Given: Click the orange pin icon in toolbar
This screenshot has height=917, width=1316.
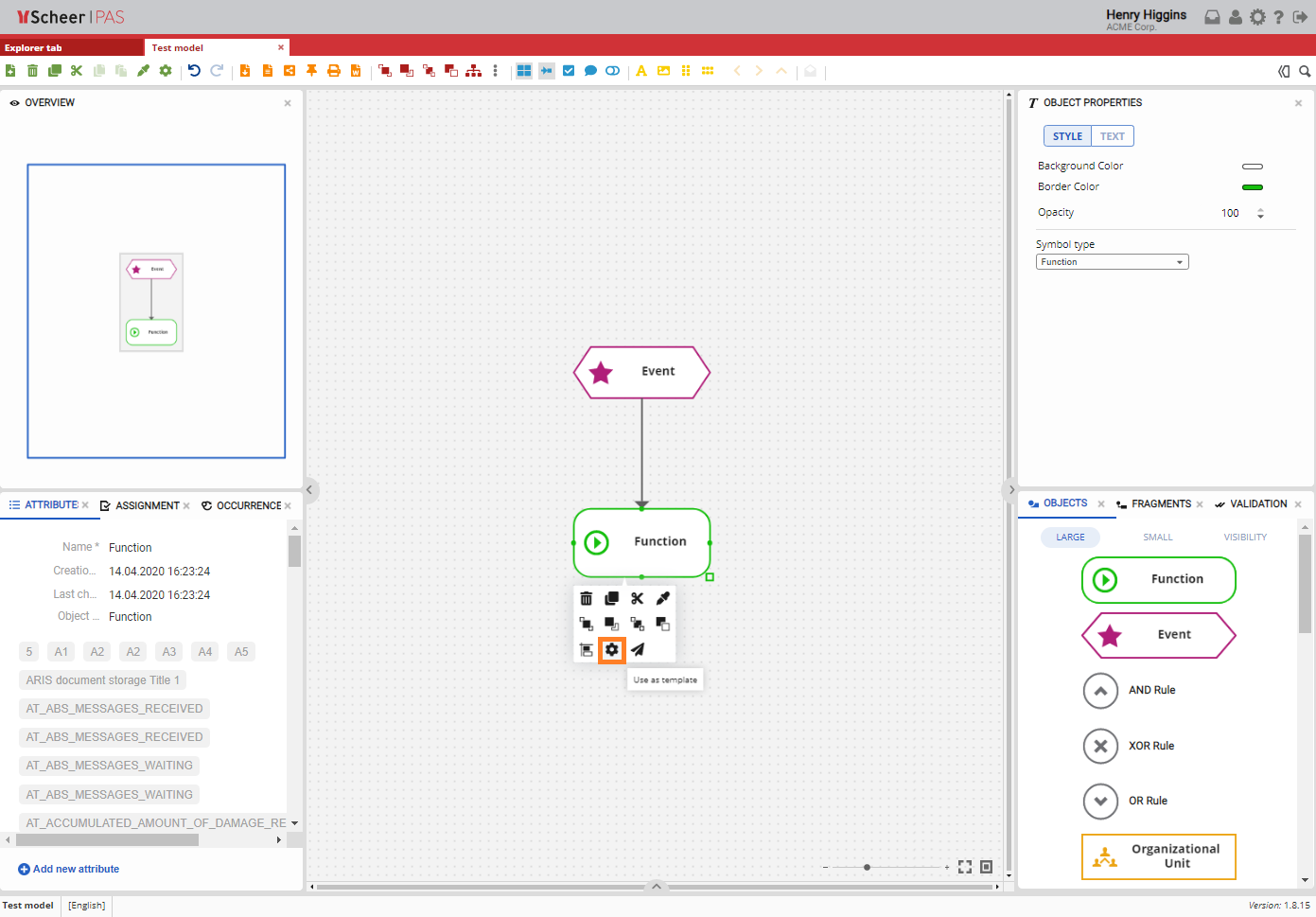Looking at the screenshot, I should (311, 71).
